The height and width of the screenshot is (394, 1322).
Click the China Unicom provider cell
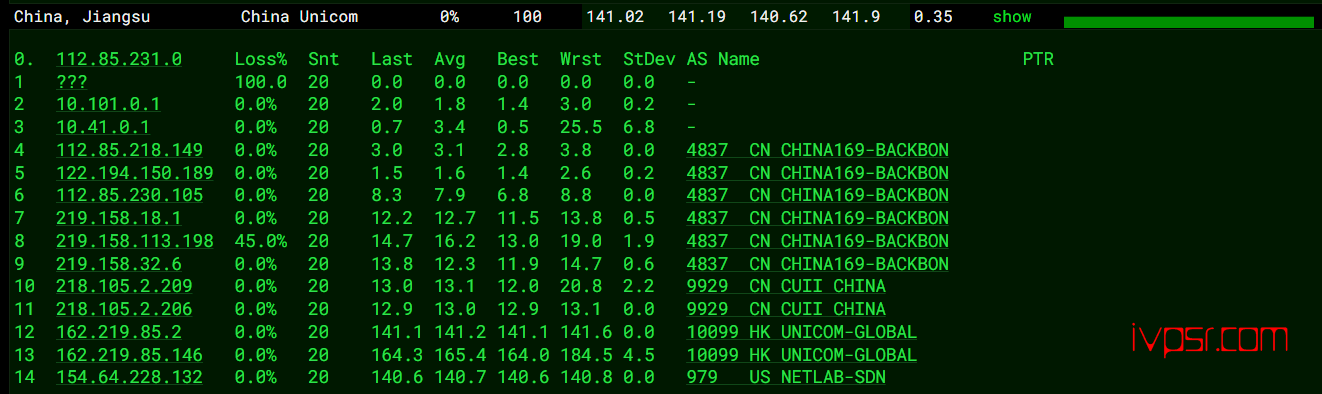coord(300,17)
